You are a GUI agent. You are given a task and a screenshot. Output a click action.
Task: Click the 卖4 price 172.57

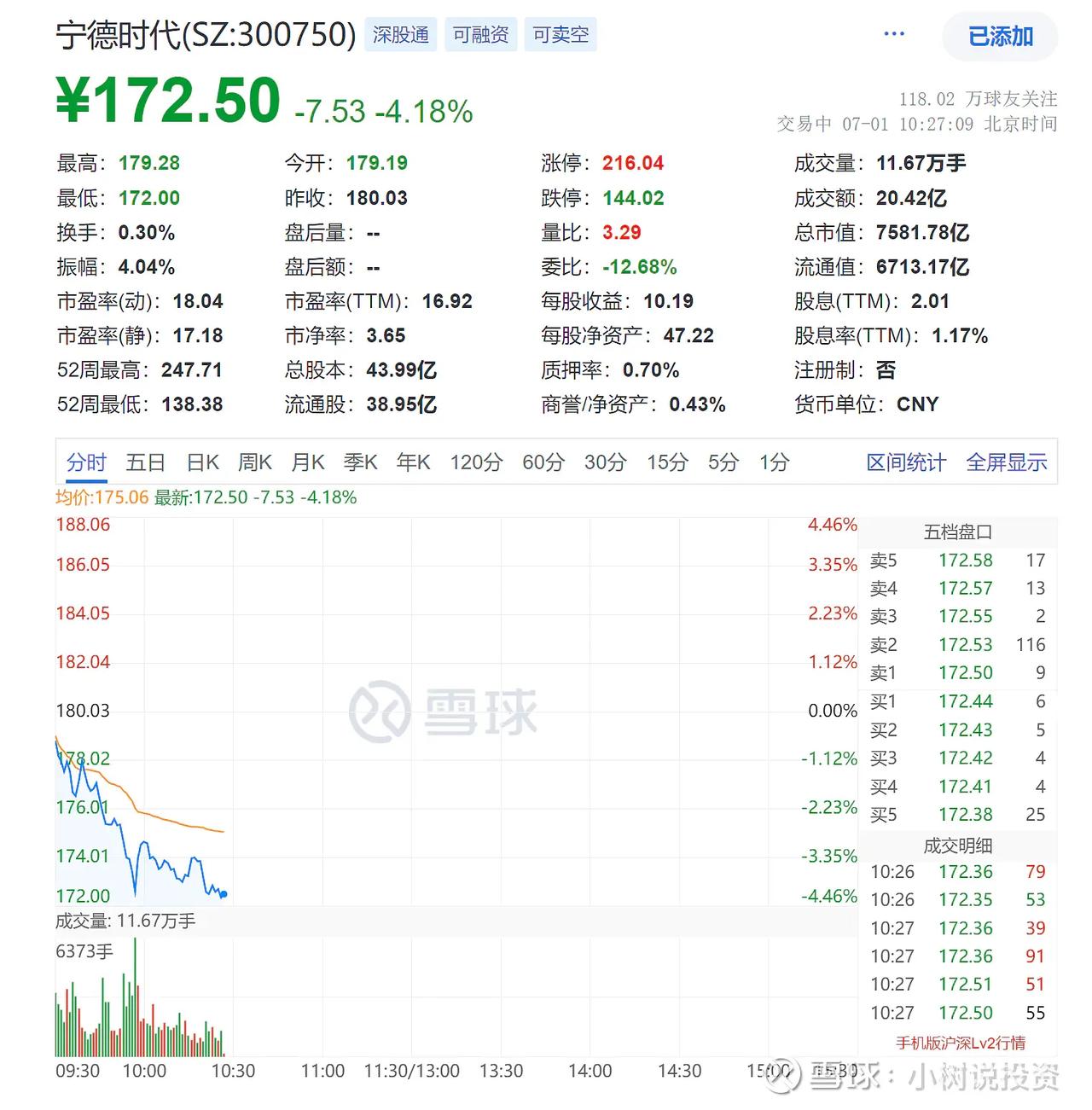pyautogui.click(x=966, y=589)
